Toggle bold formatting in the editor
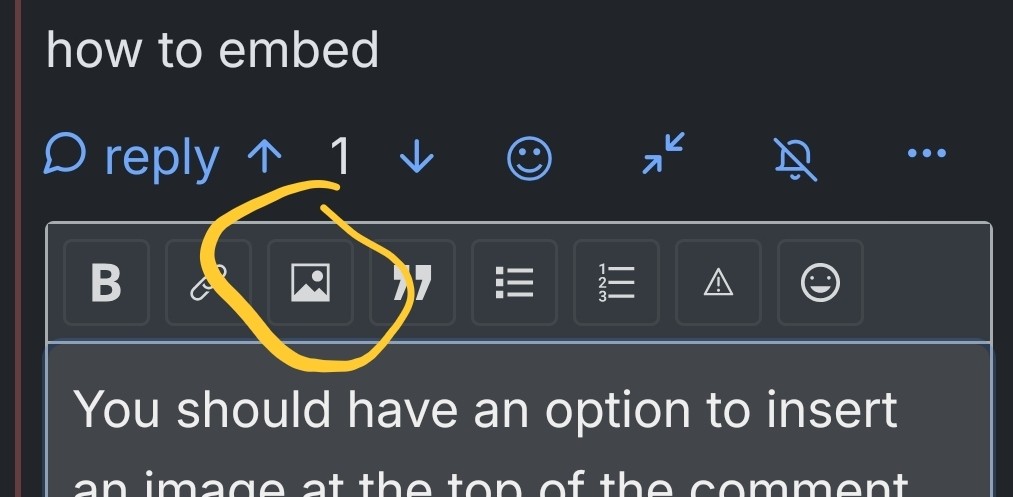Viewport: 1013px width, 497px height. pos(107,282)
